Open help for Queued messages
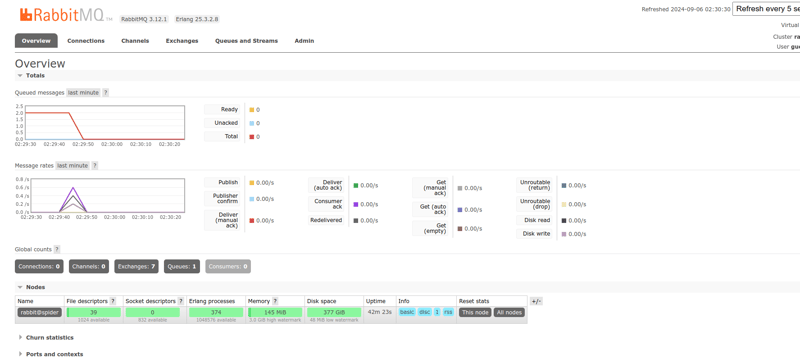800x363 pixels. click(106, 93)
